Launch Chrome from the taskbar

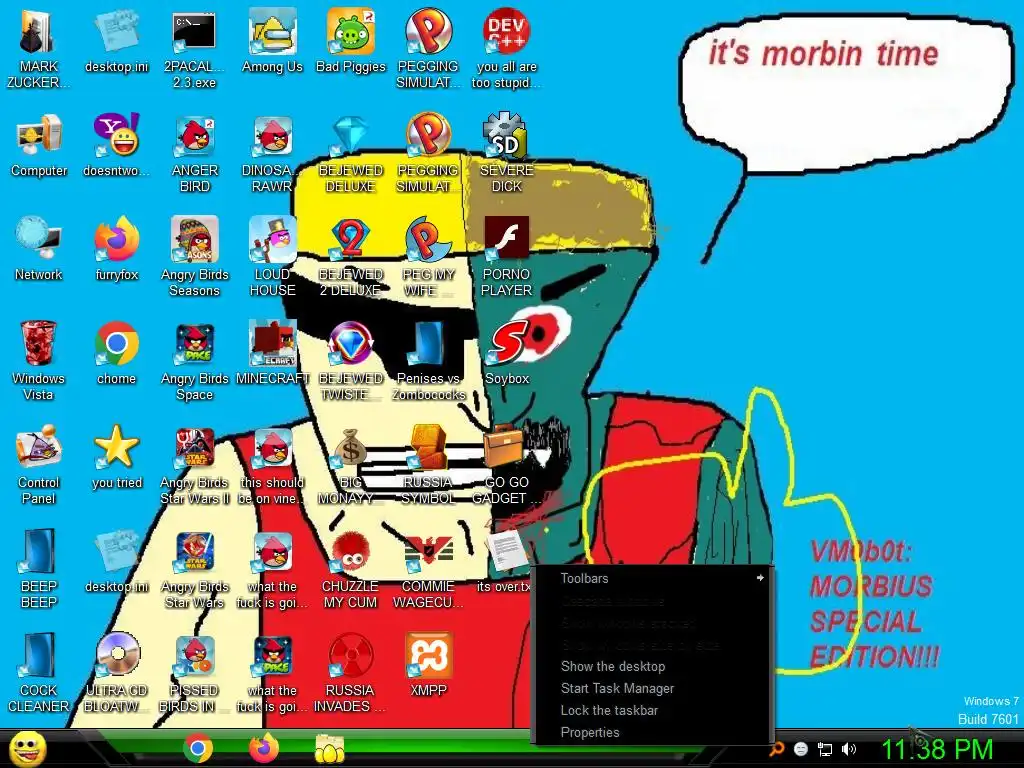198,748
